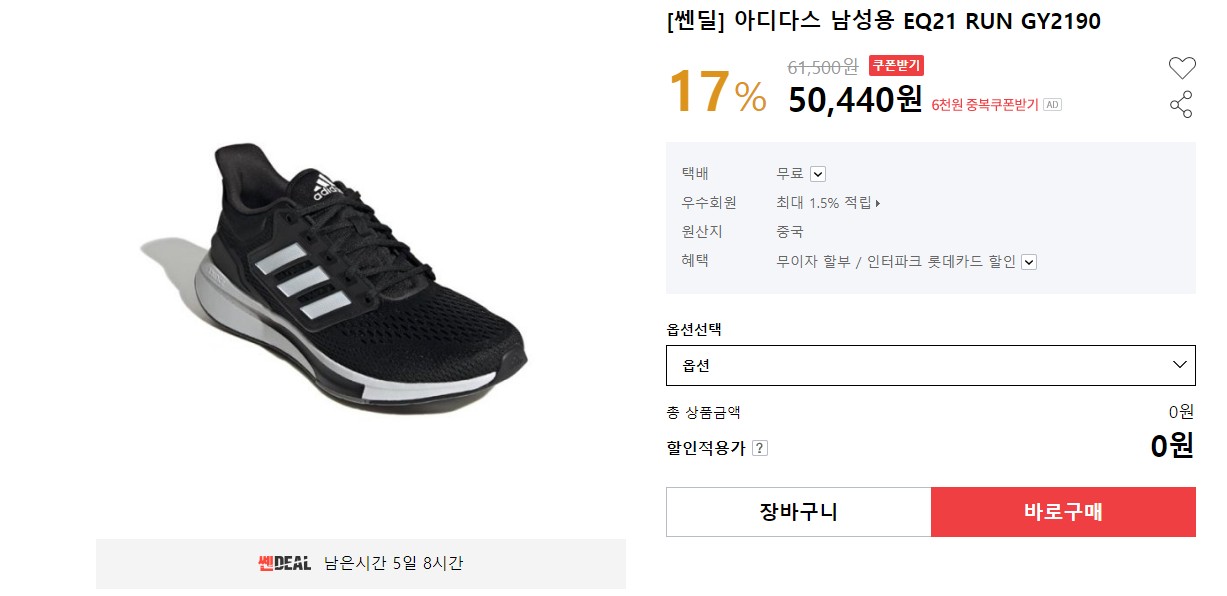Expand the 혜택 card discount dropdown arrow
Viewport: 1227px width, 596px height.
pos(1029,262)
